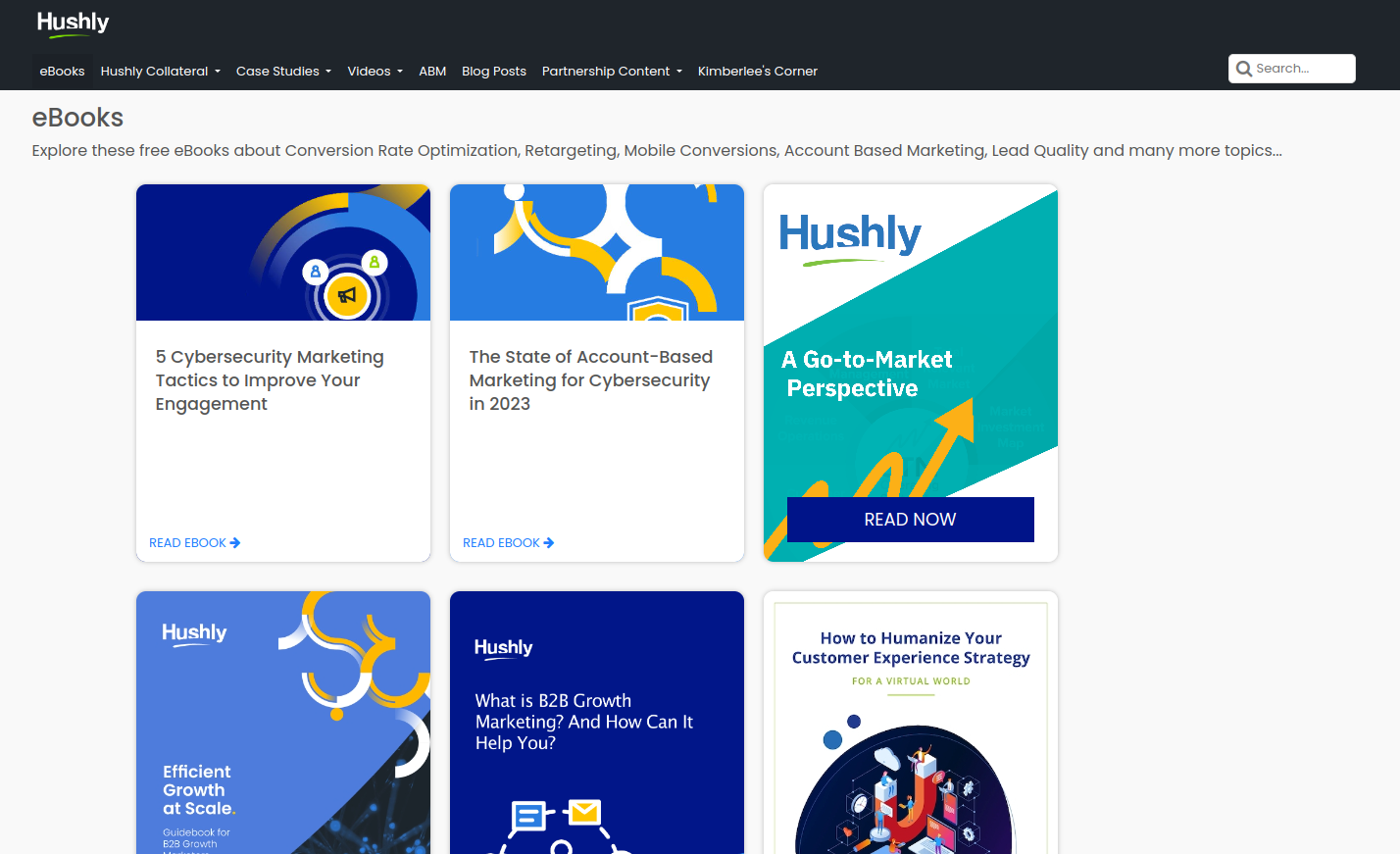Screen dimensions: 1400x854
Task: Click READ EBOOK under 5 Cybersecurity Marketing Tactics
Action: [194, 542]
